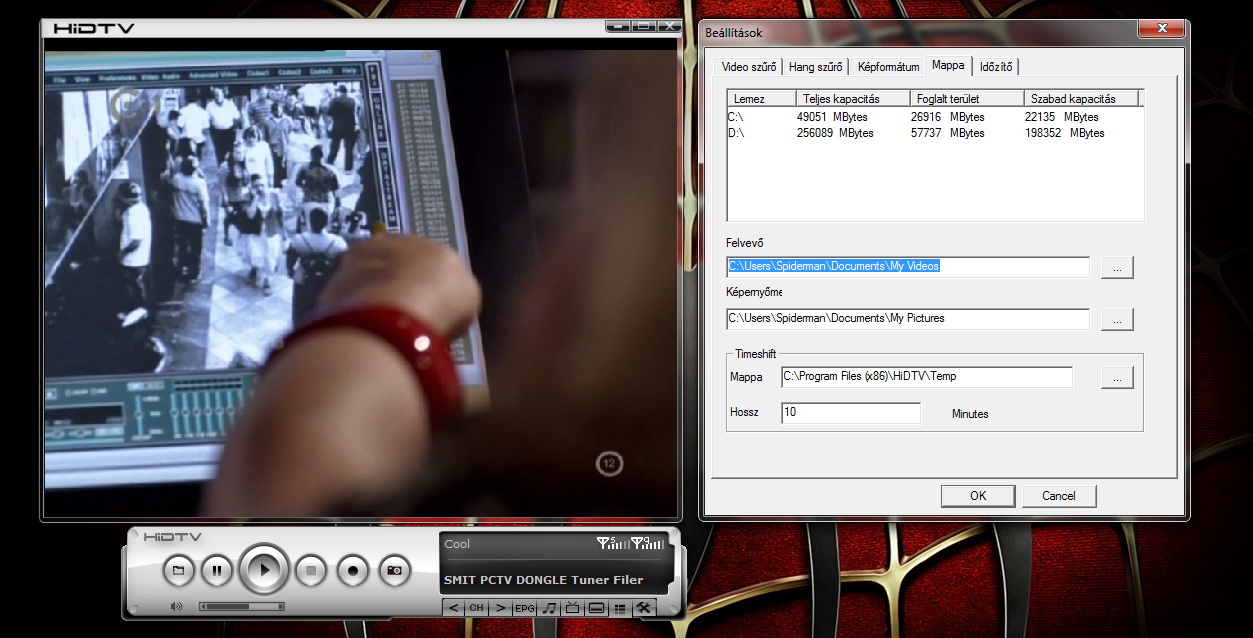Pause the TV playback
The image size is (1253, 638).
coord(216,570)
